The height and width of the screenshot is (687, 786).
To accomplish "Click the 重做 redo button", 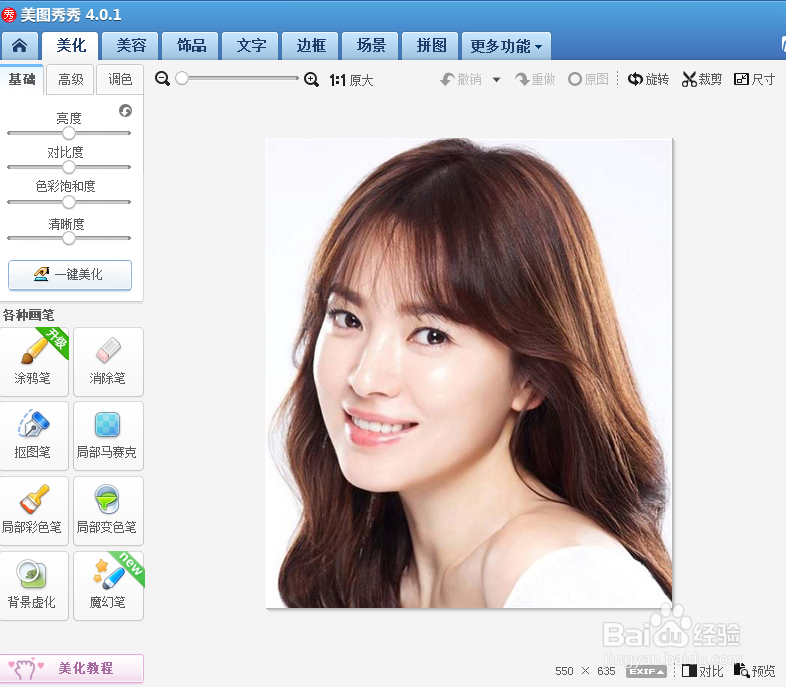I will pyautogui.click(x=535, y=79).
